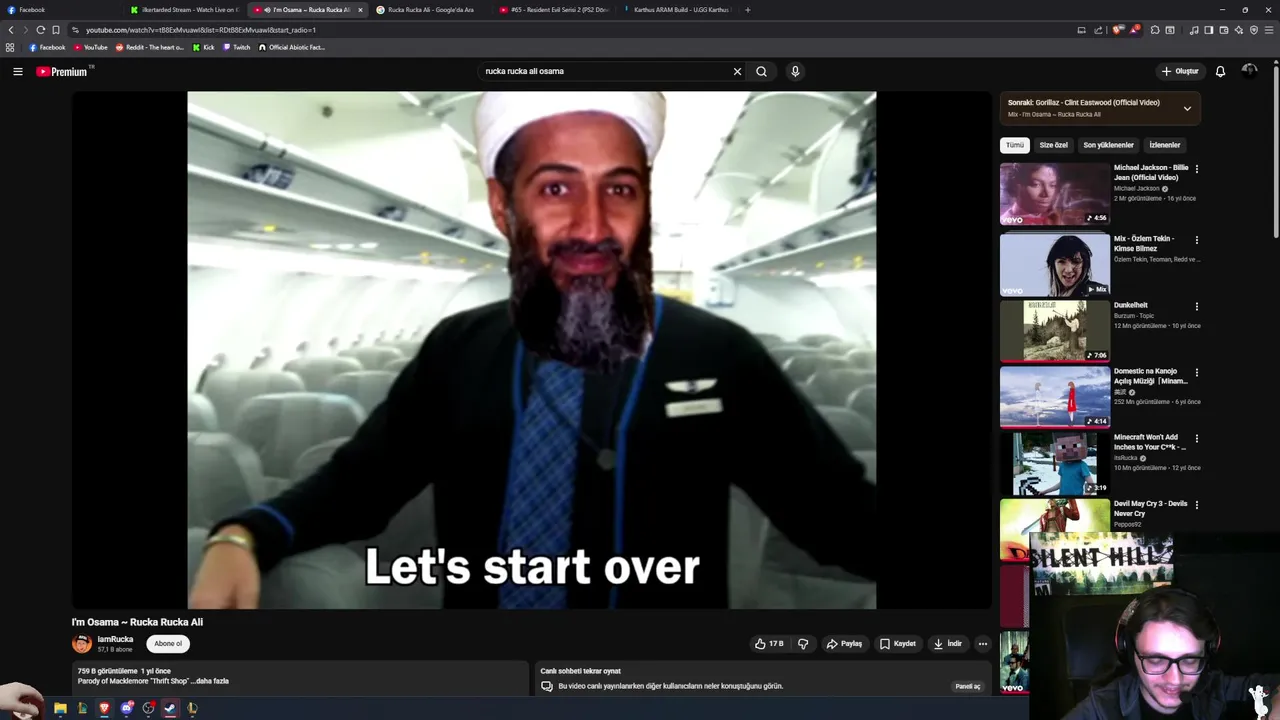This screenshot has width=1280, height=720.
Task: Open options for Dunkelheit video
Action: pos(1196,306)
